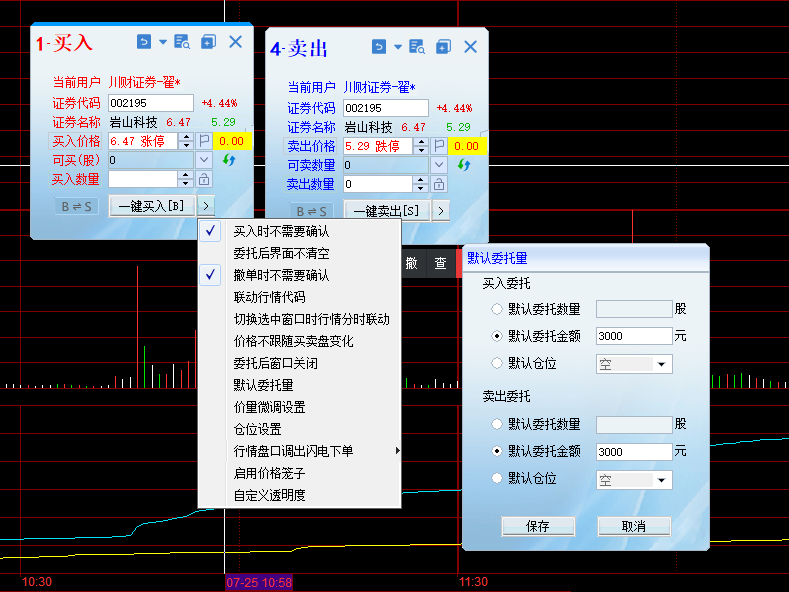
Task: Expand the arrow next to 一键买入
Action: [206, 206]
